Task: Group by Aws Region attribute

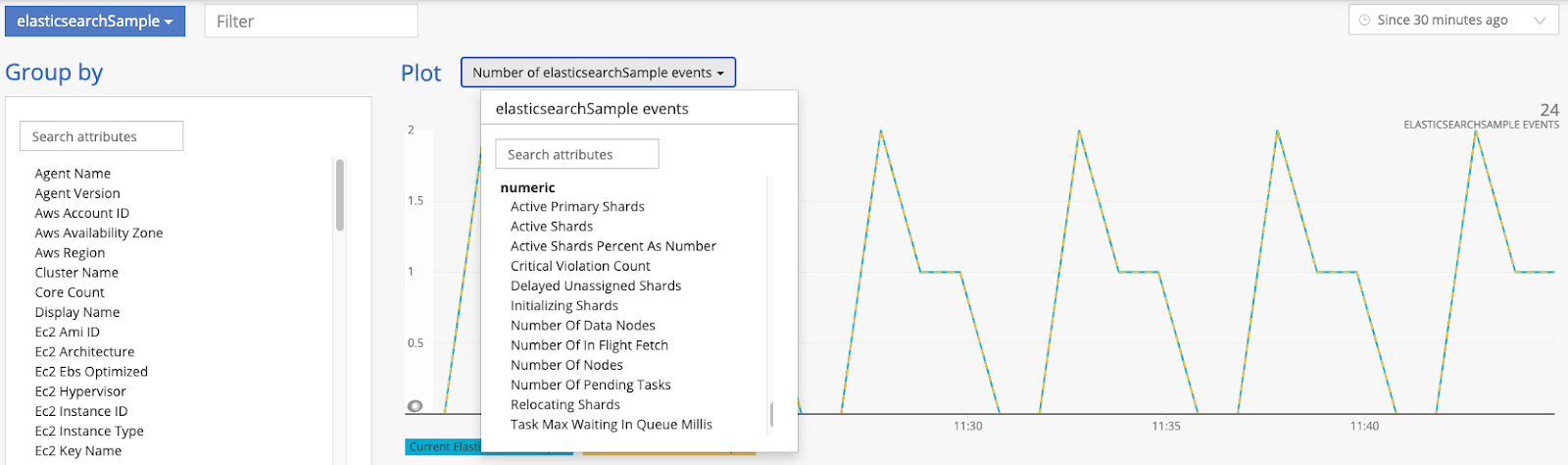Action: pyautogui.click(x=70, y=253)
